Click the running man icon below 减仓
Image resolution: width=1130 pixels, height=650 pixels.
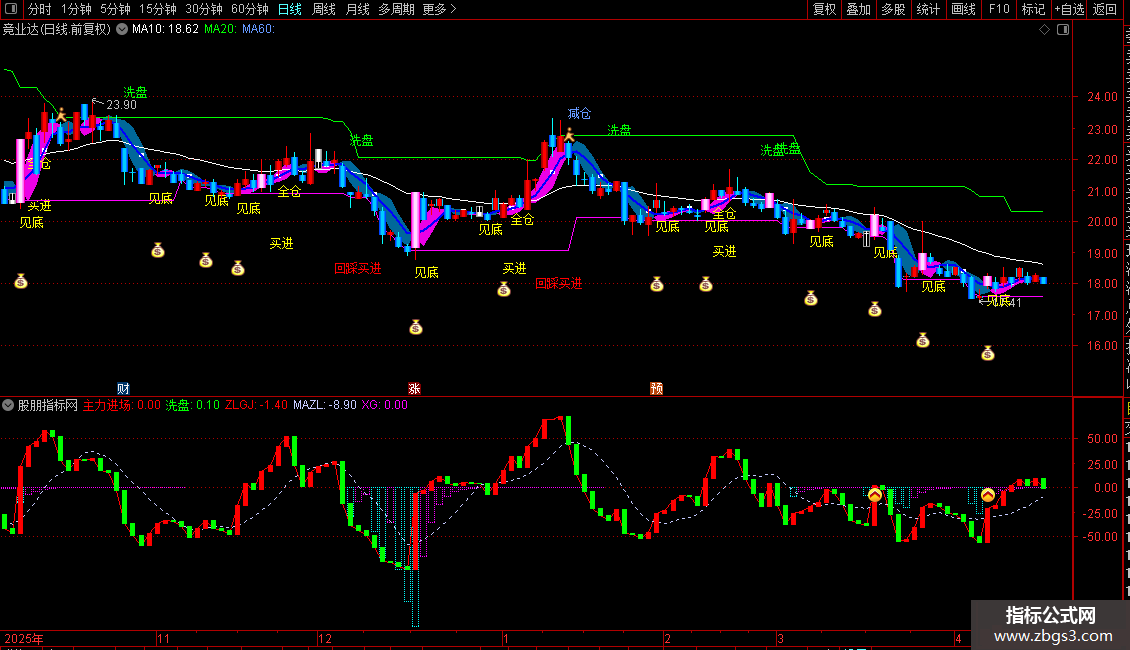click(569, 135)
